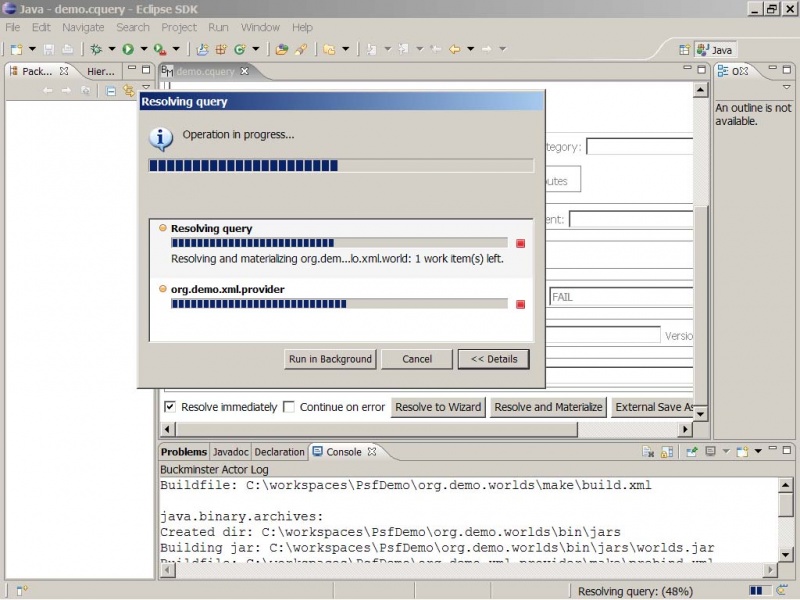Viewport: 800px width, 600px height.
Task: Click the Open Type icon
Action: pyautogui.click(x=282, y=49)
